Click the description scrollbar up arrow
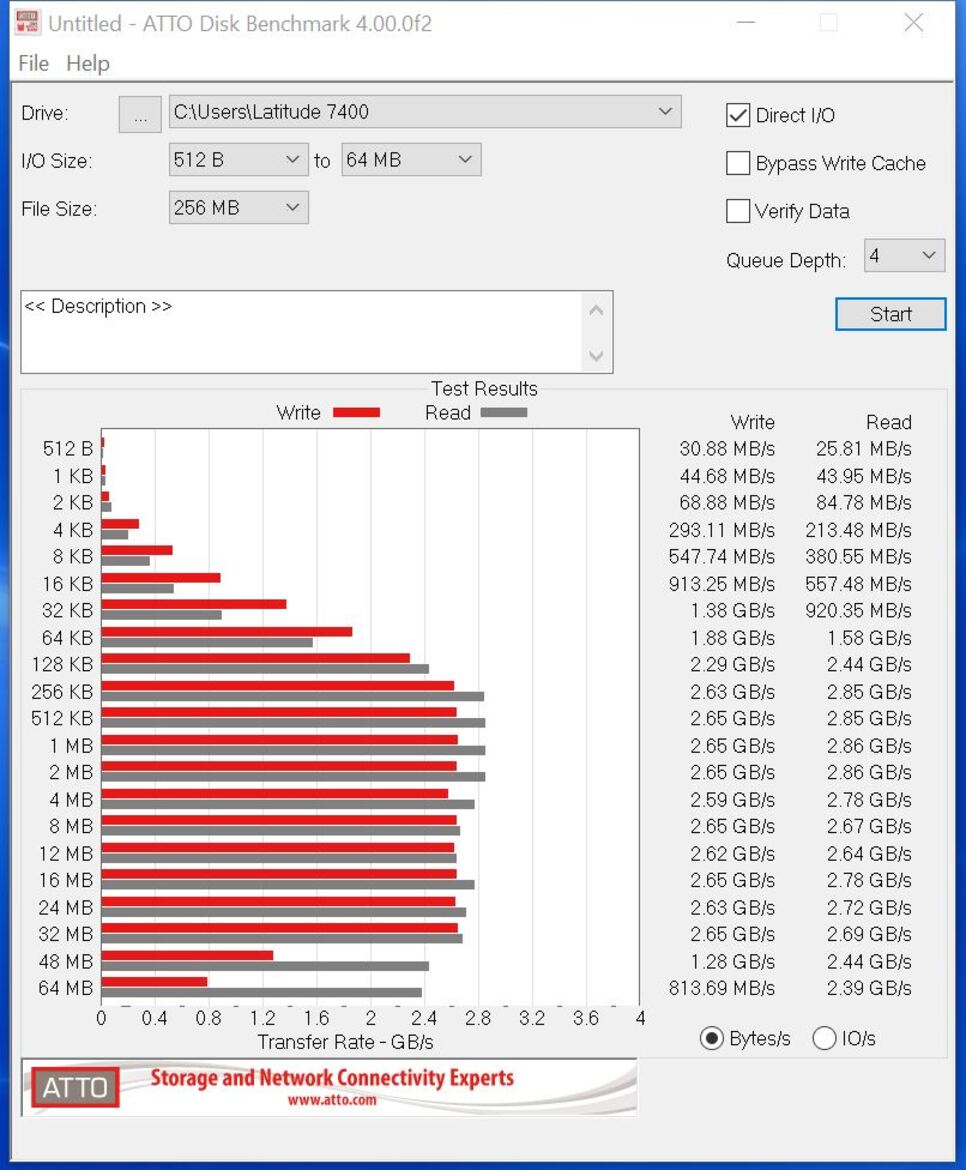 tap(596, 310)
